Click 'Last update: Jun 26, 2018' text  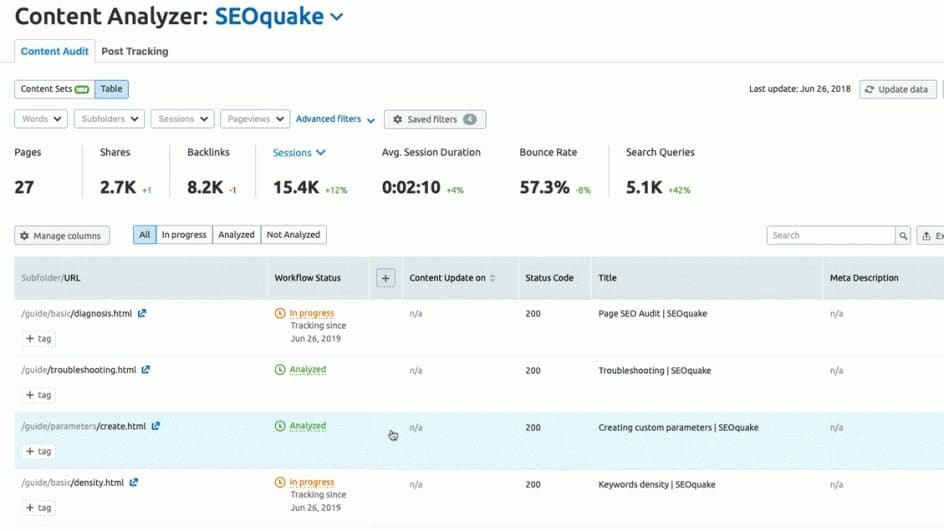(800, 89)
